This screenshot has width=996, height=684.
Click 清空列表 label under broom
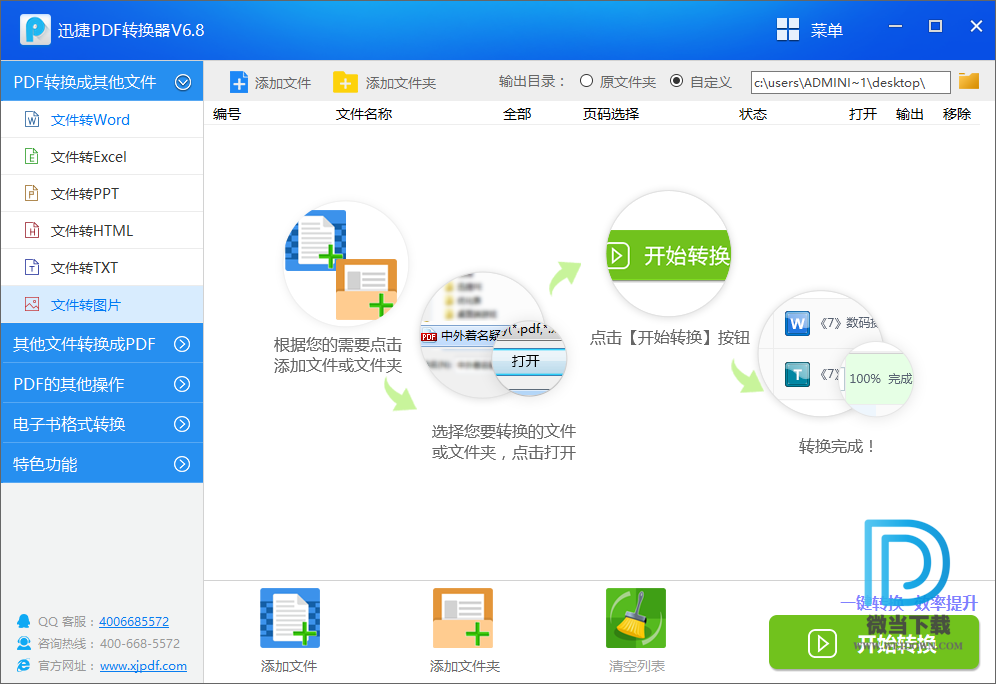[636, 666]
